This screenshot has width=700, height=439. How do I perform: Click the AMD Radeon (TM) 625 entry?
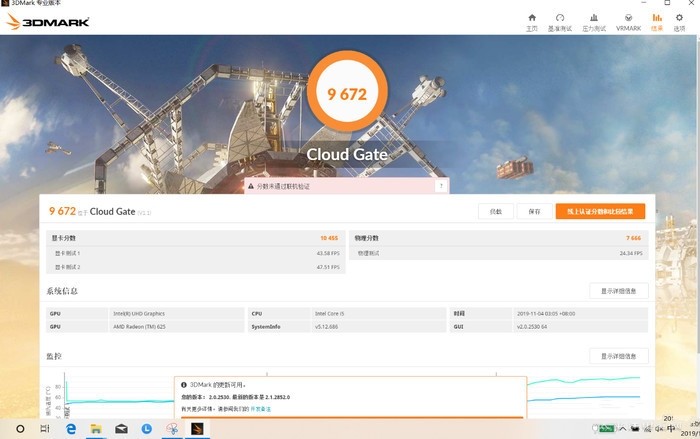tap(139, 326)
